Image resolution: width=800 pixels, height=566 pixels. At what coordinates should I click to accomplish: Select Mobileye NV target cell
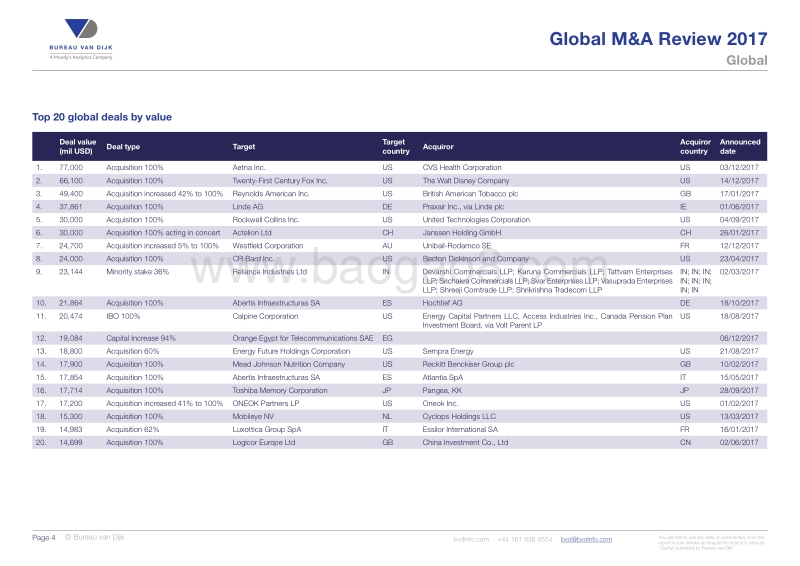[254, 416]
